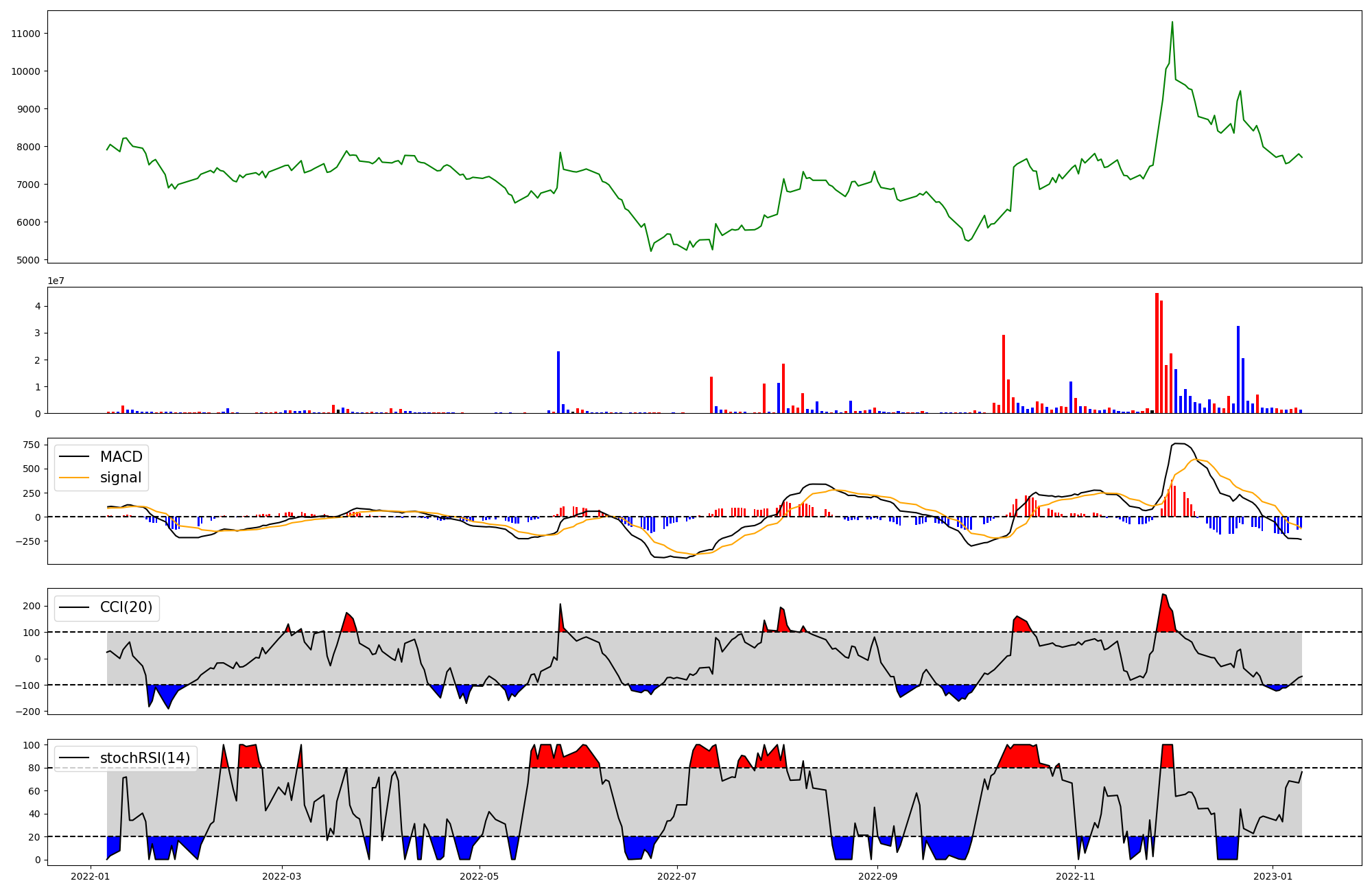Click the 80 tick on stochRSI axis
The height and width of the screenshot is (892, 1372).
pos(34,768)
